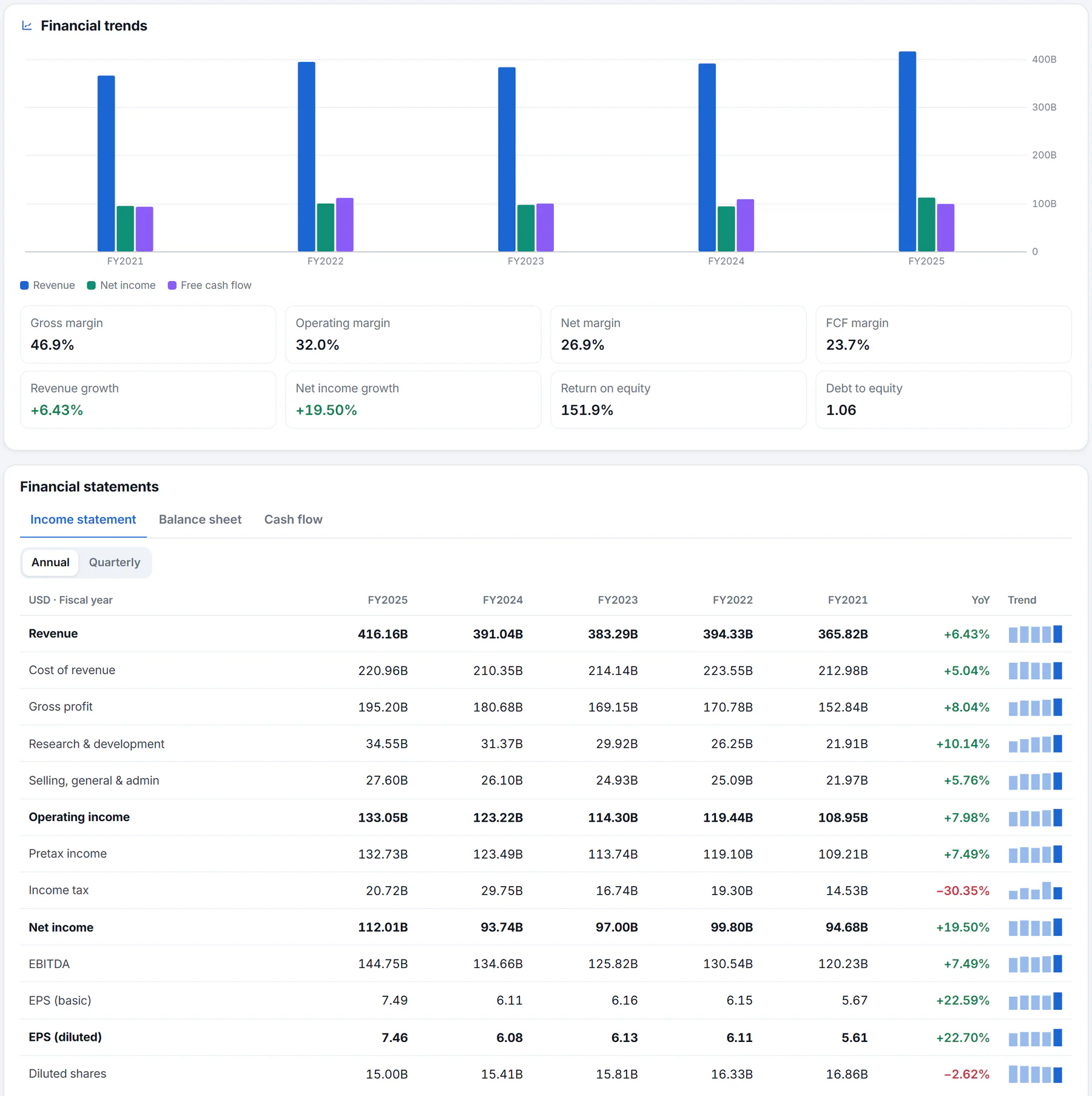This screenshot has height=1096, width=1092.
Task: Click the Cost of revenue trend sparkline
Action: pos(1035,671)
